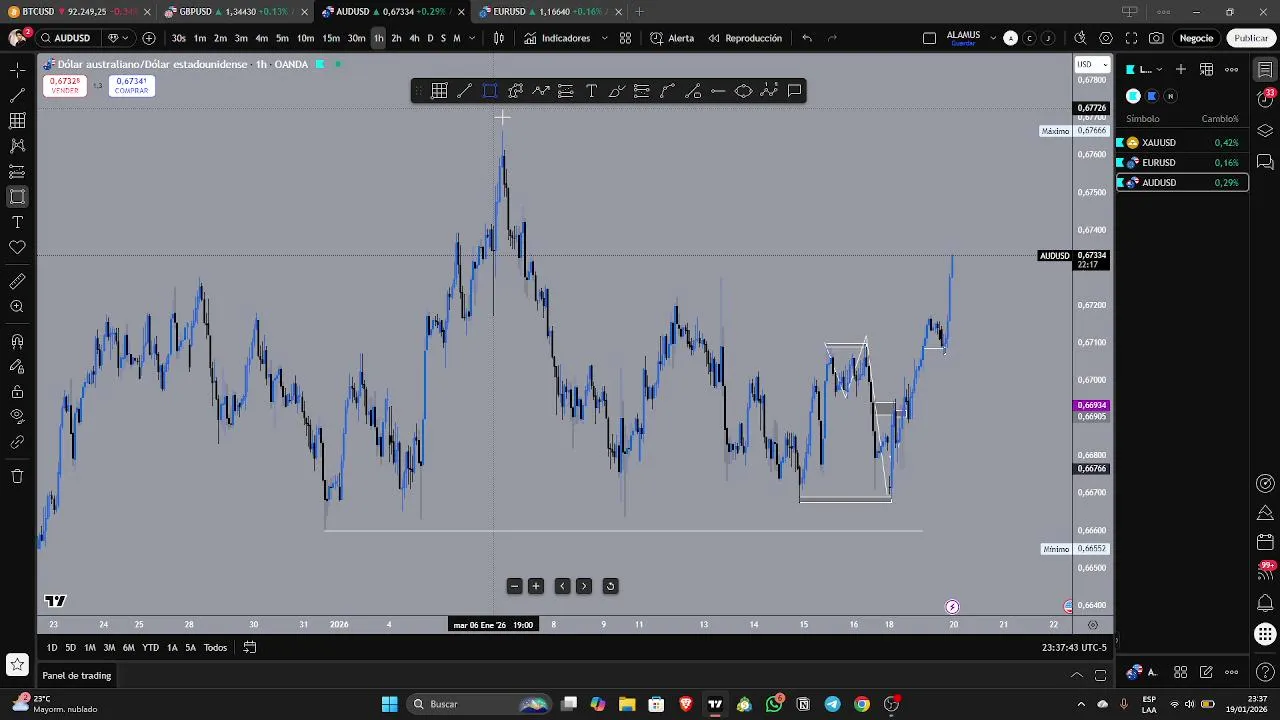This screenshot has height=720, width=1280.
Task: Toggle lock all drawings
Action: (x=17, y=392)
